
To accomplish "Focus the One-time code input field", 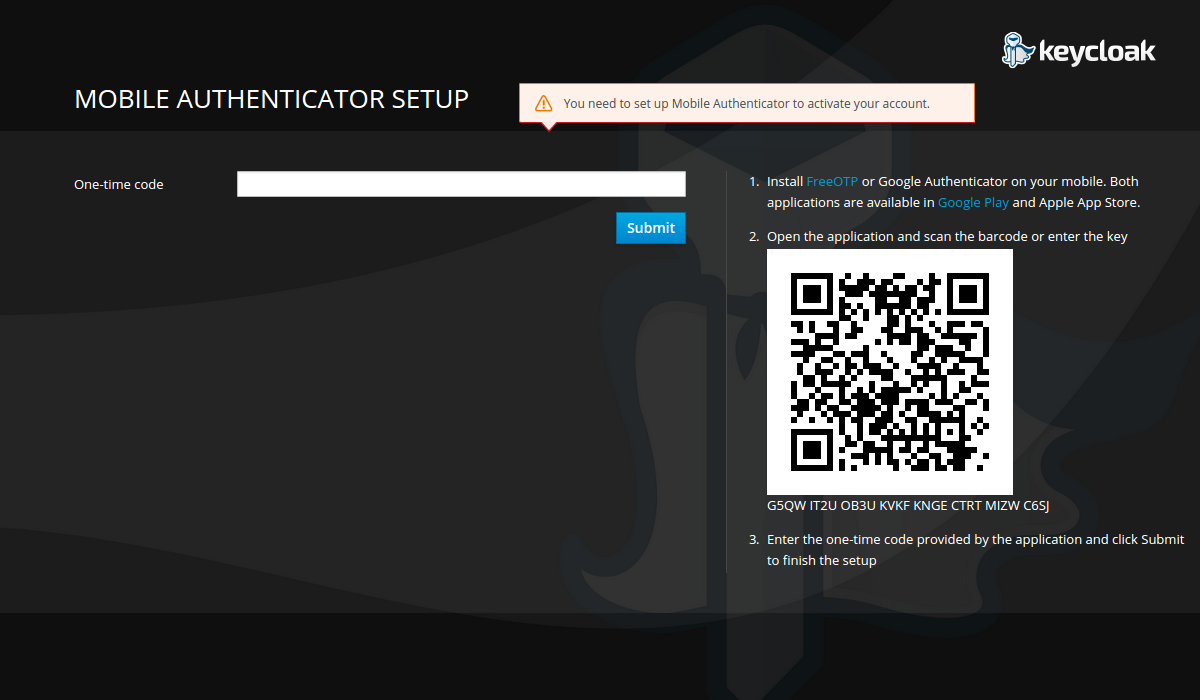I will click(x=461, y=184).
